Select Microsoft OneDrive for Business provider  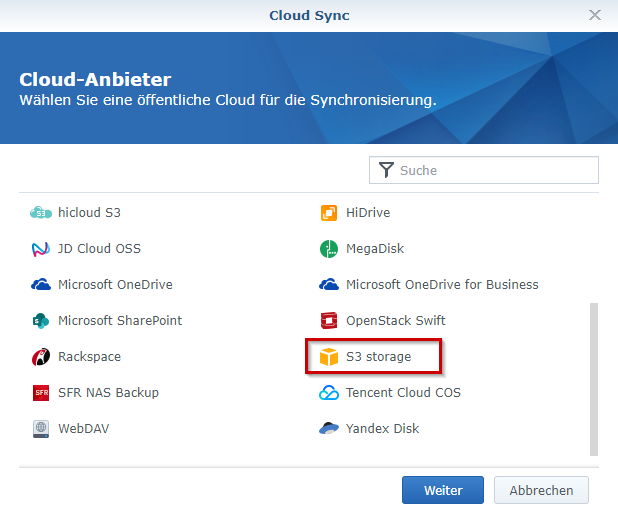pyautogui.click(x=441, y=284)
